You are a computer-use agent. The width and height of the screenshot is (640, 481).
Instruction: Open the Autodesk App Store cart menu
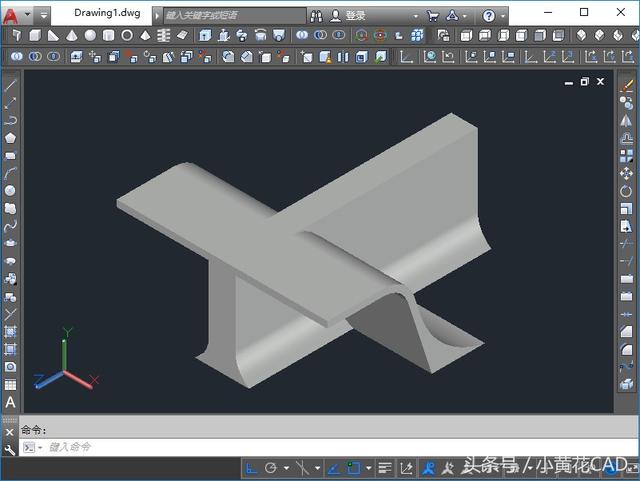tap(432, 16)
